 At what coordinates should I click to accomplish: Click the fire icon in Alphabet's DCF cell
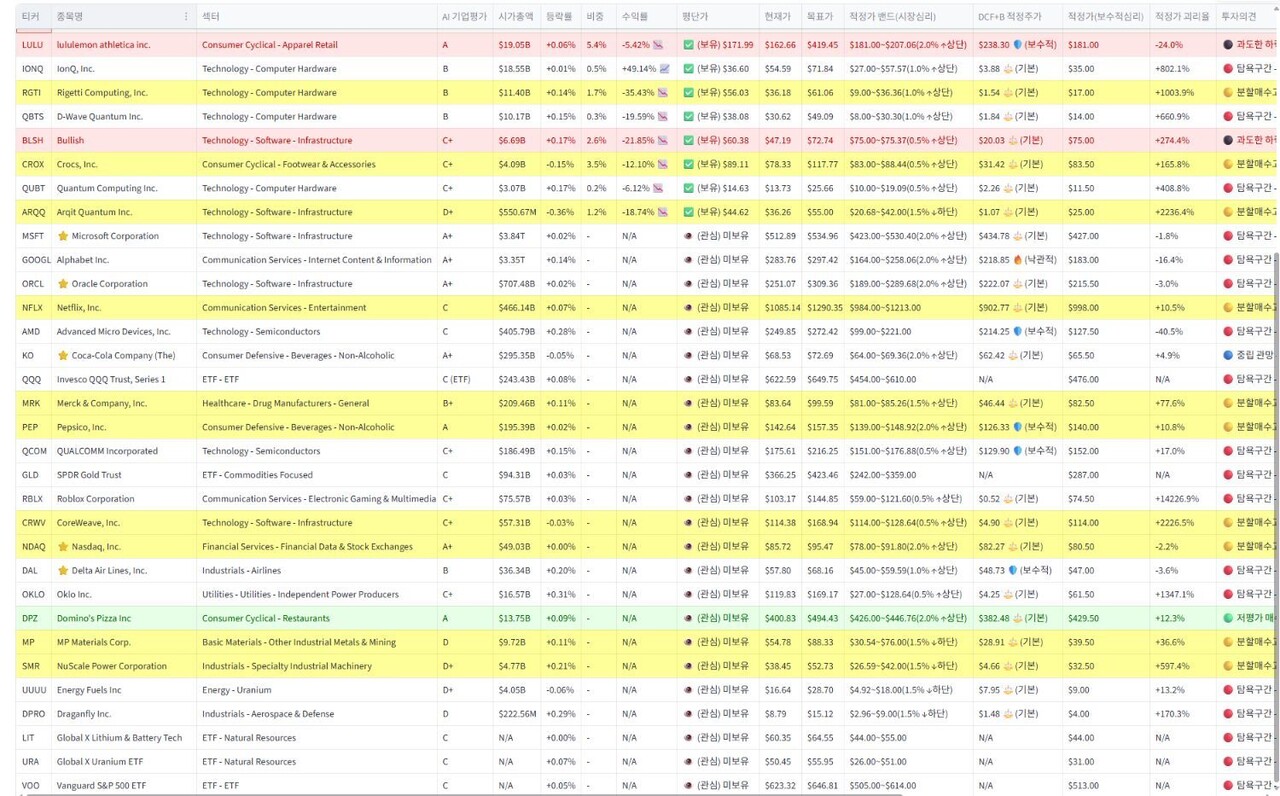coord(1017,260)
